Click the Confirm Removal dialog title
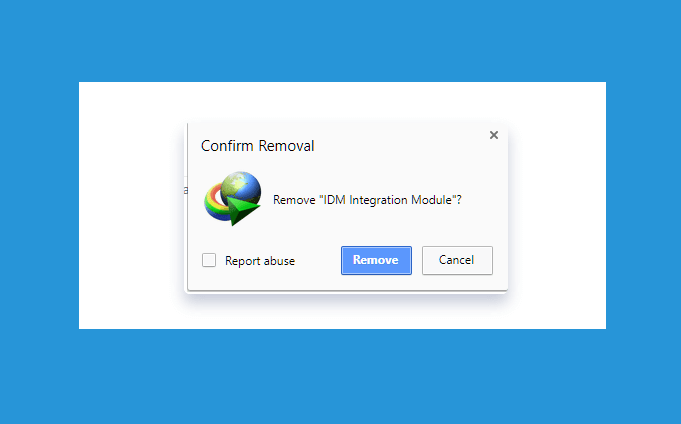Screen dimensions: 681x424 [258, 146]
